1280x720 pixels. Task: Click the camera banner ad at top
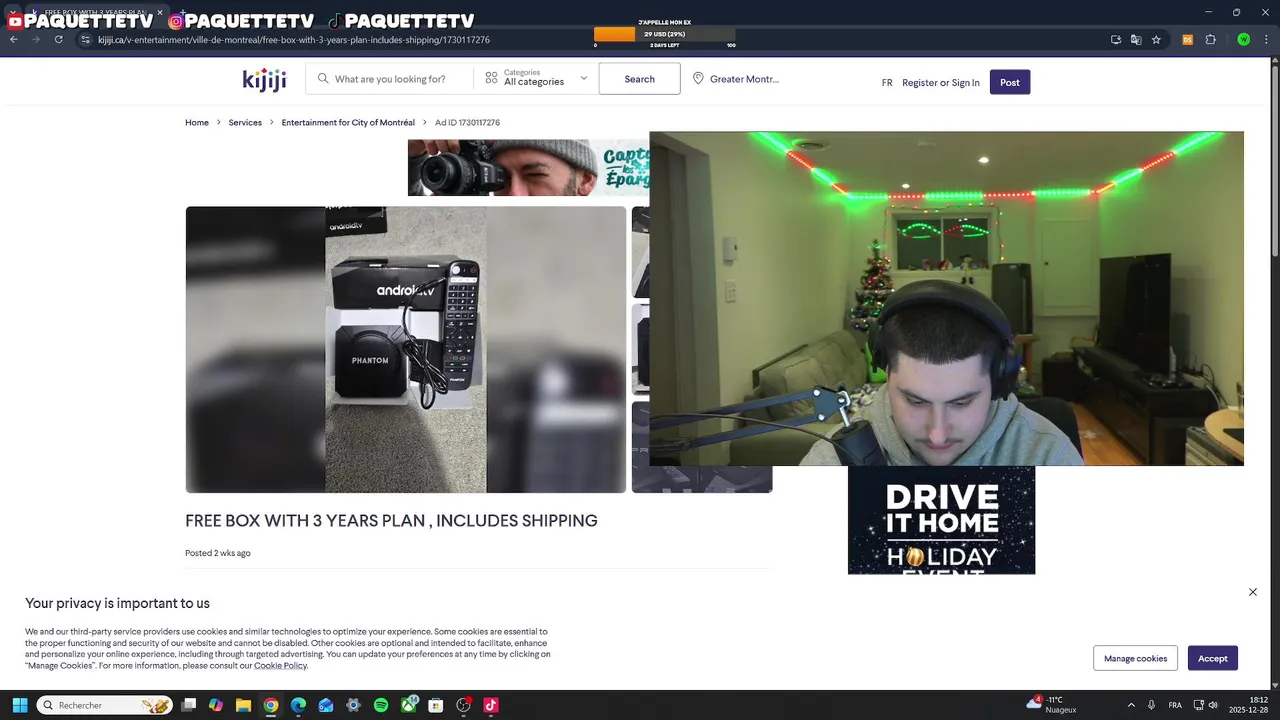tap(528, 168)
